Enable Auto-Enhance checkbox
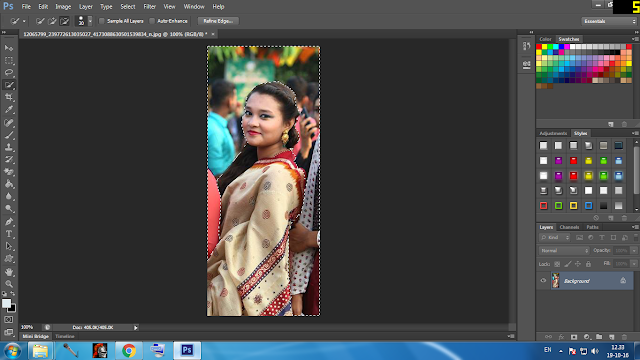The height and width of the screenshot is (360, 640). [152, 21]
